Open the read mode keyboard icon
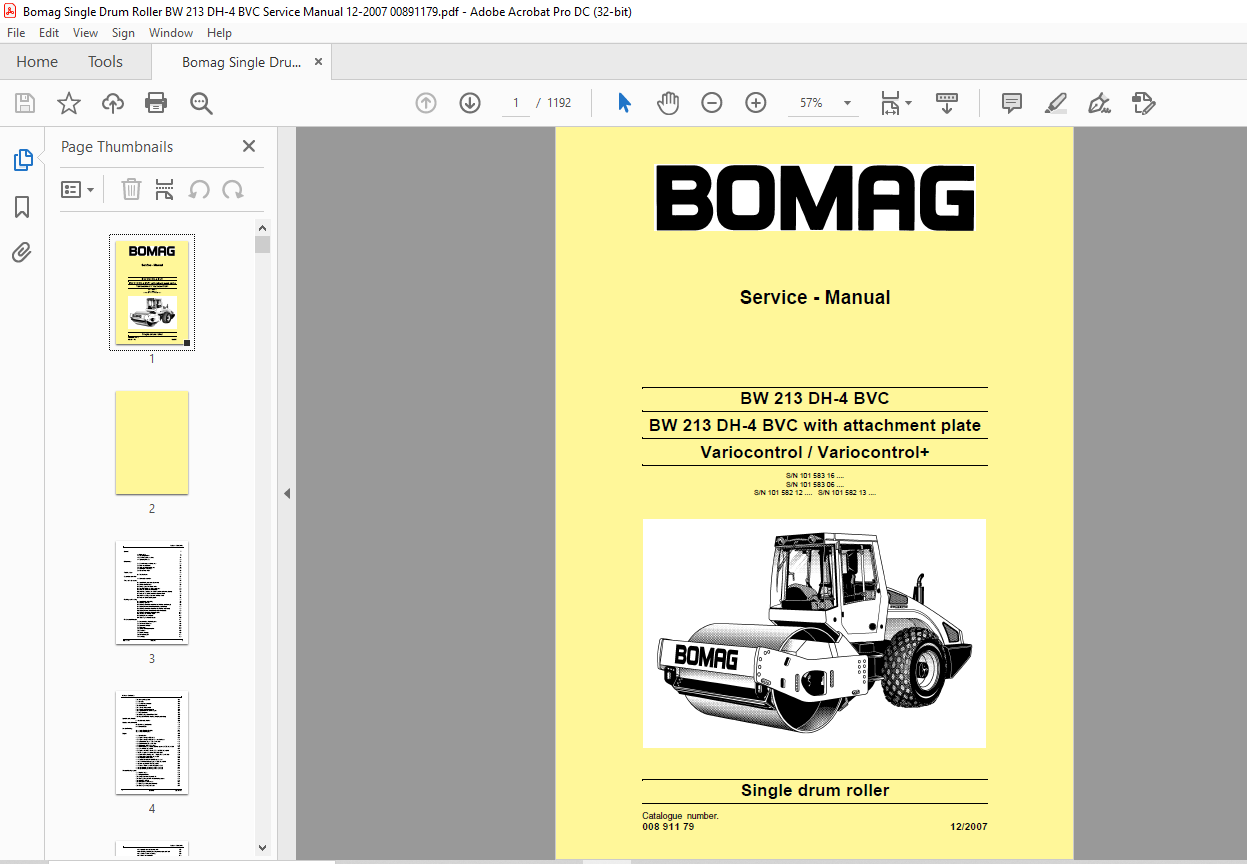 click(x=947, y=103)
